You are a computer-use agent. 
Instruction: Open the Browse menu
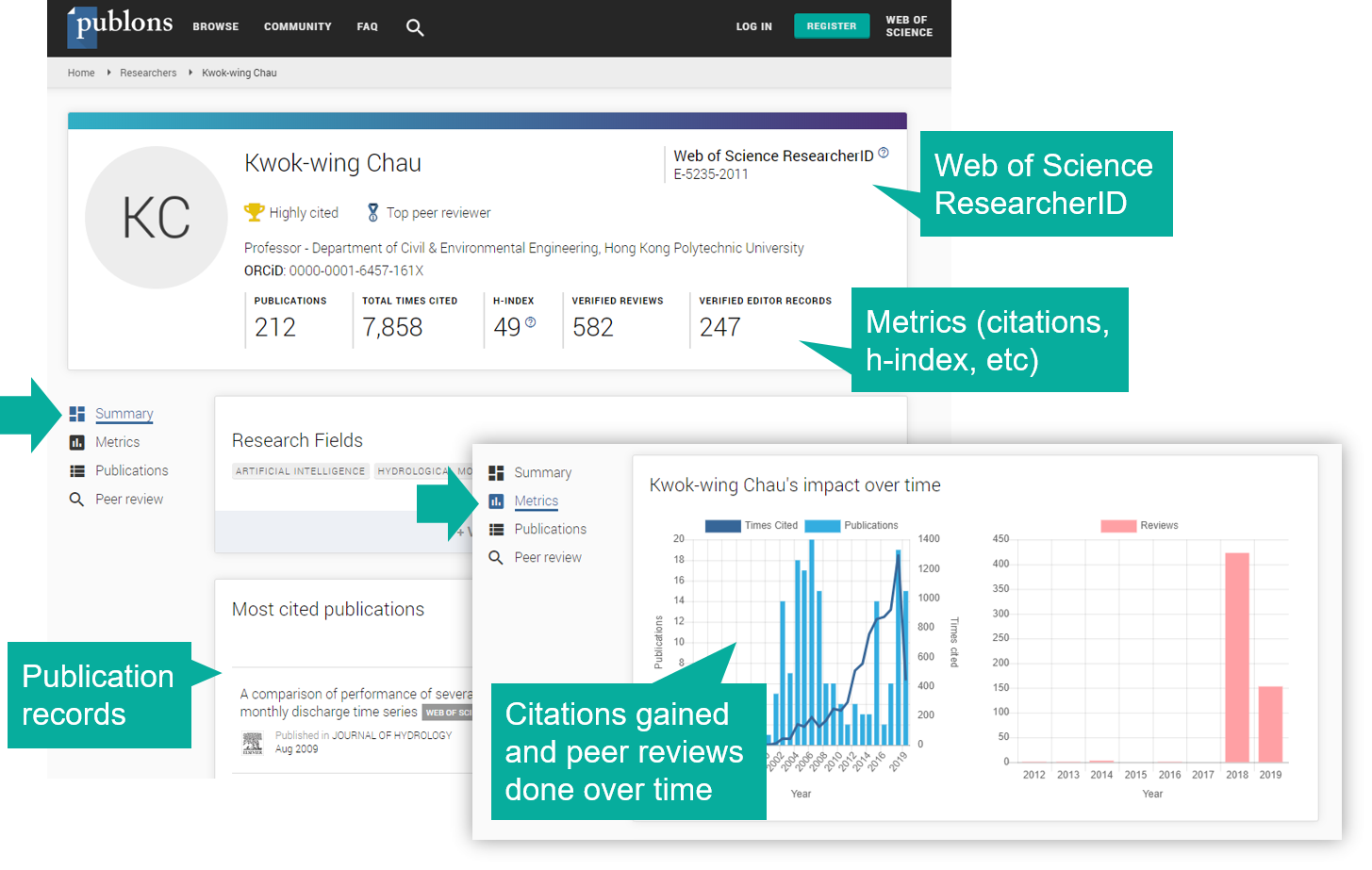pyautogui.click(x=216, y=26)
